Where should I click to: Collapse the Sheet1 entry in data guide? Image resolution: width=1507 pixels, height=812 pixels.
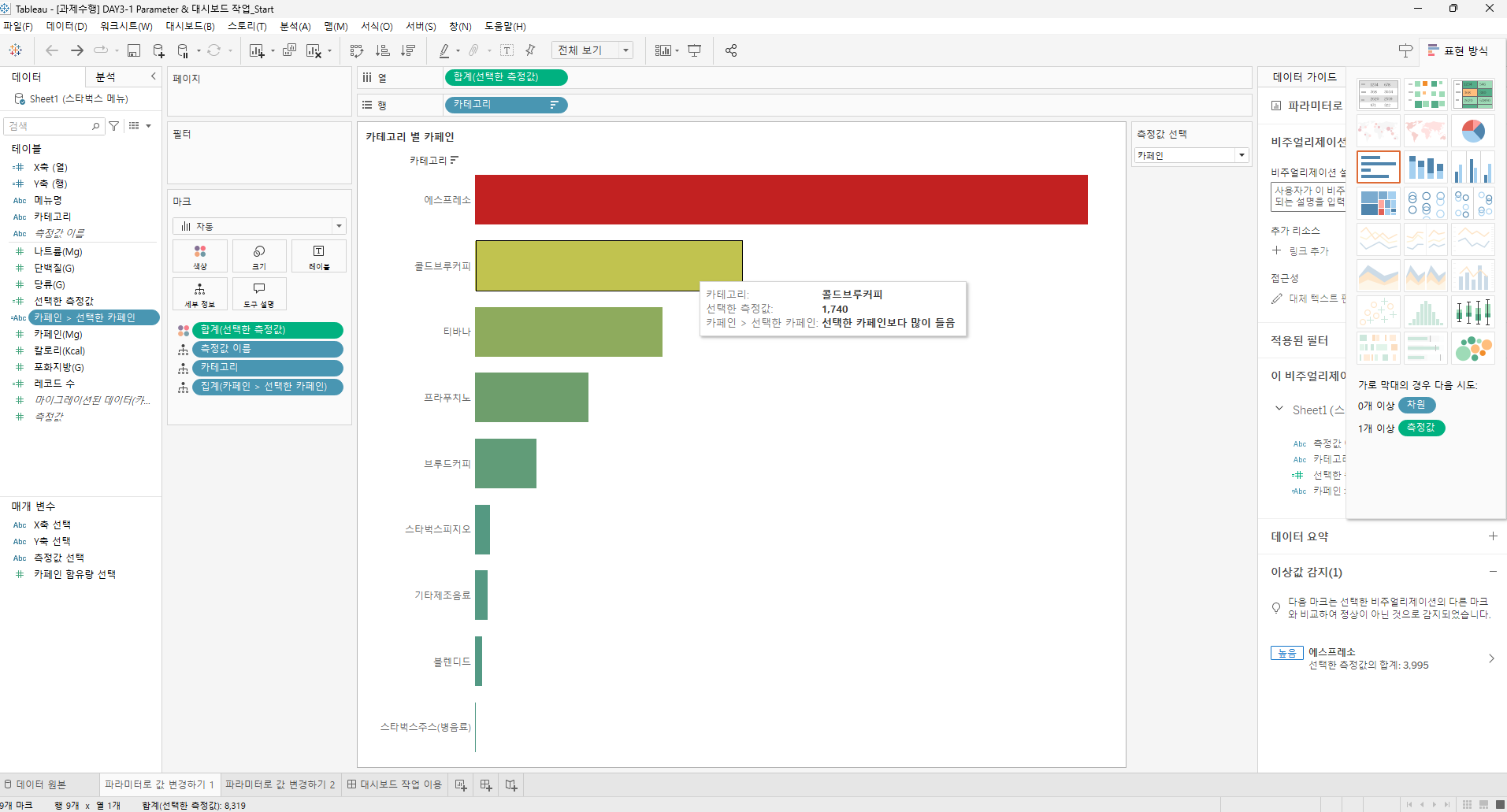click(1279, 409)
